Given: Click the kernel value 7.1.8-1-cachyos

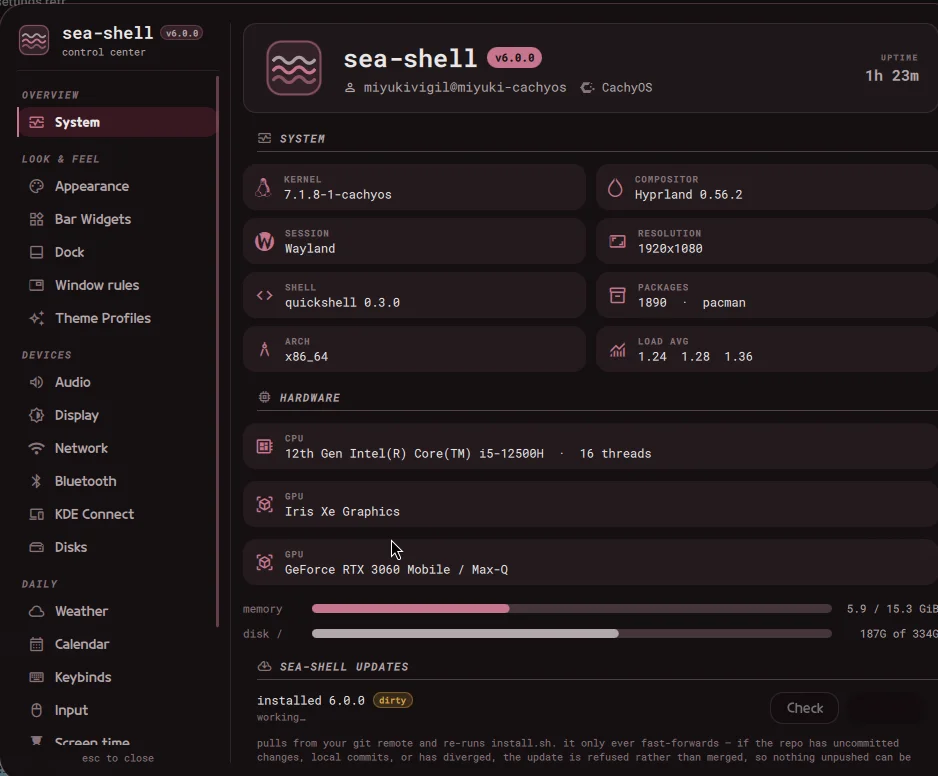Looking at the screenshot, I should [x=337, y=194].
